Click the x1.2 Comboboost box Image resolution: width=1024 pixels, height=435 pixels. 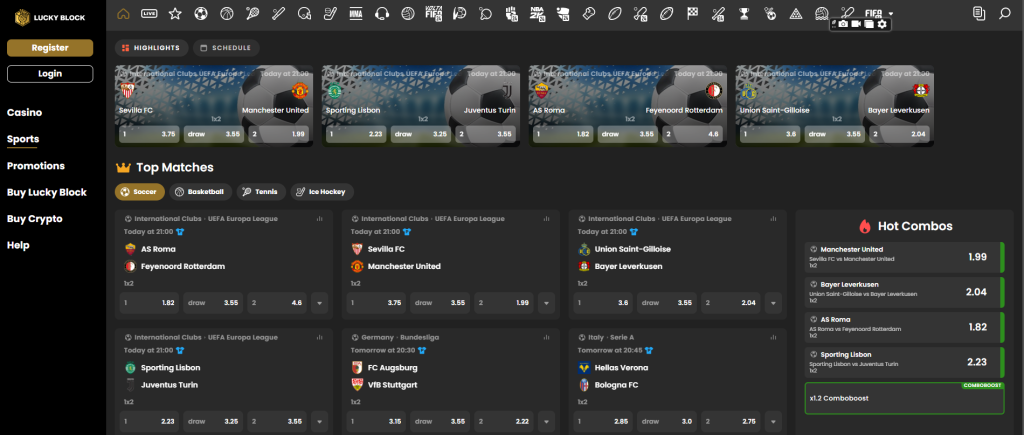pyautogui.click(x=904, y=398)
